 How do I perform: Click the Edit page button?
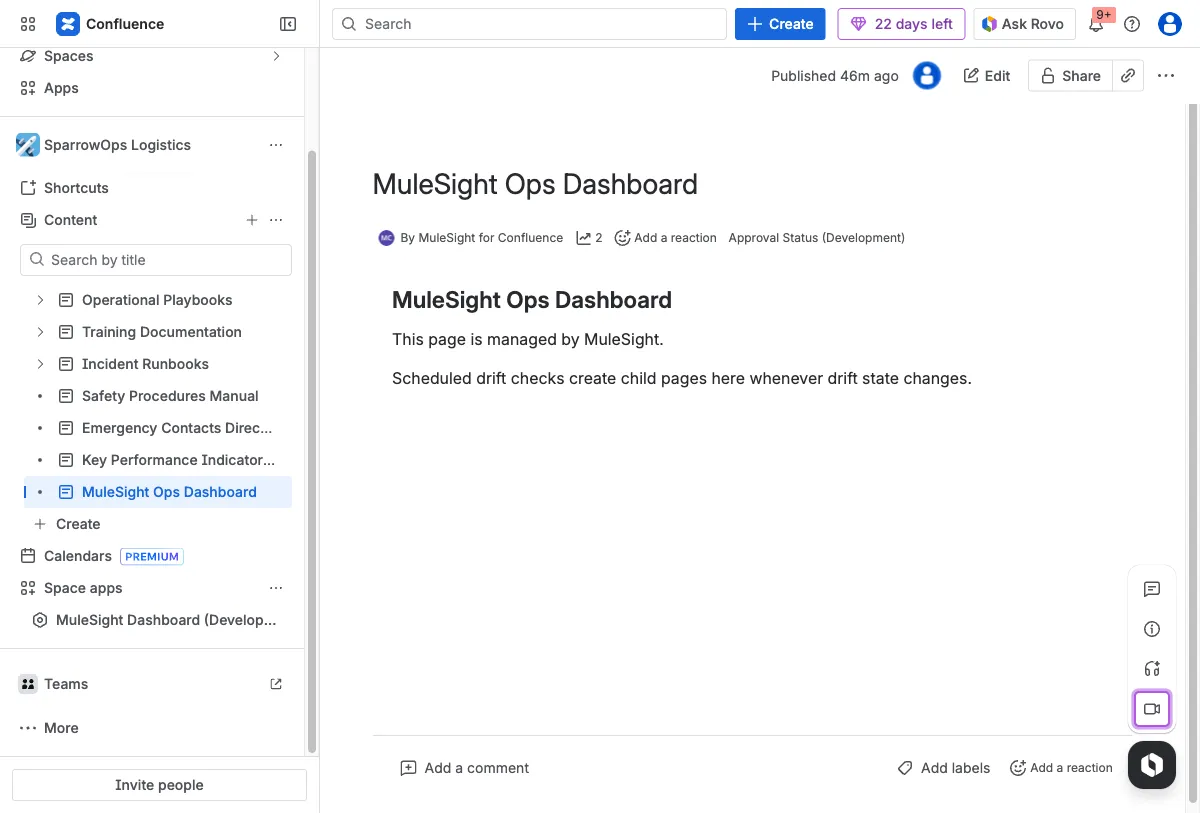click(986, 76)
